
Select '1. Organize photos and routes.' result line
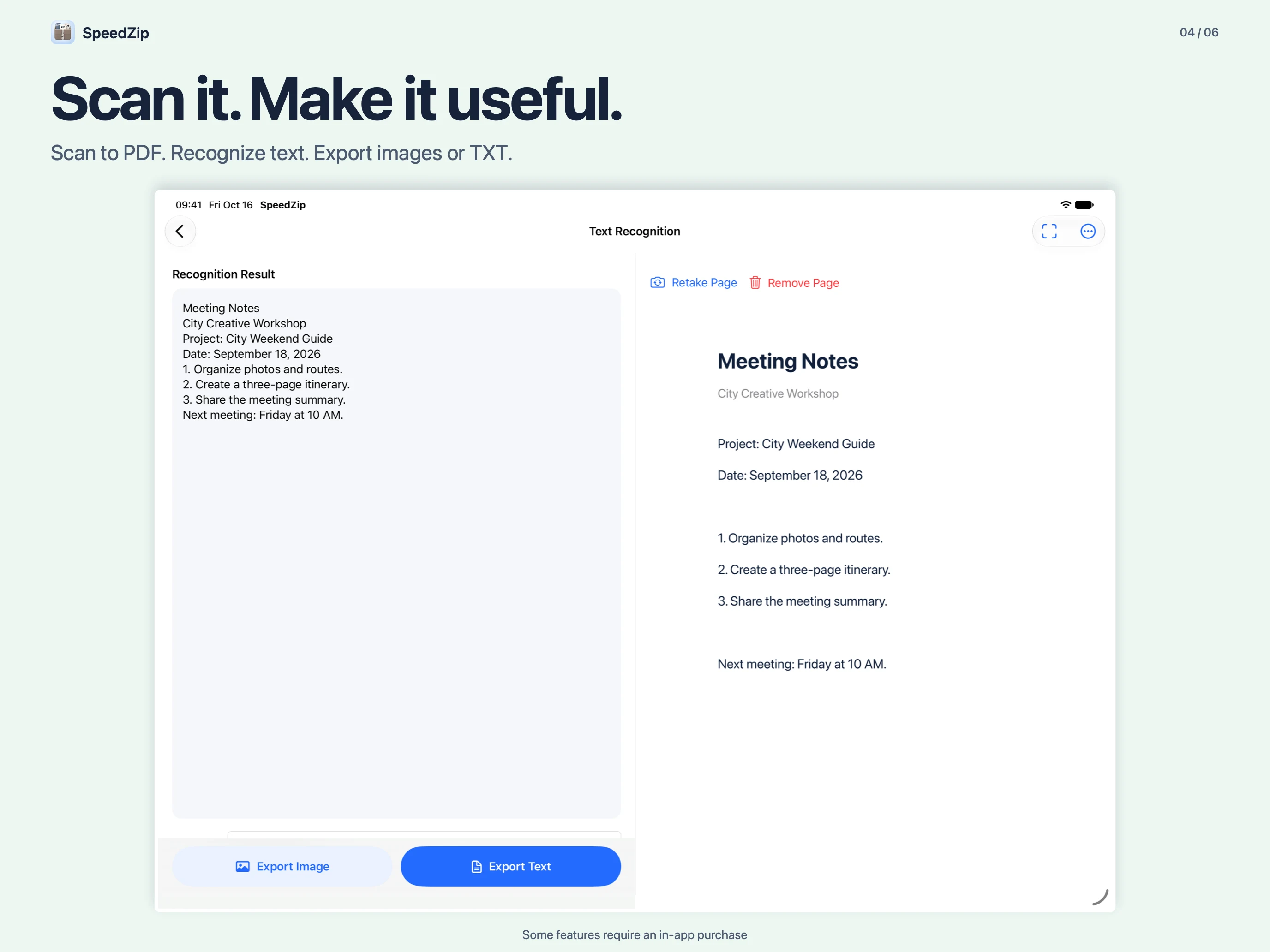click(x=263, y=369)
